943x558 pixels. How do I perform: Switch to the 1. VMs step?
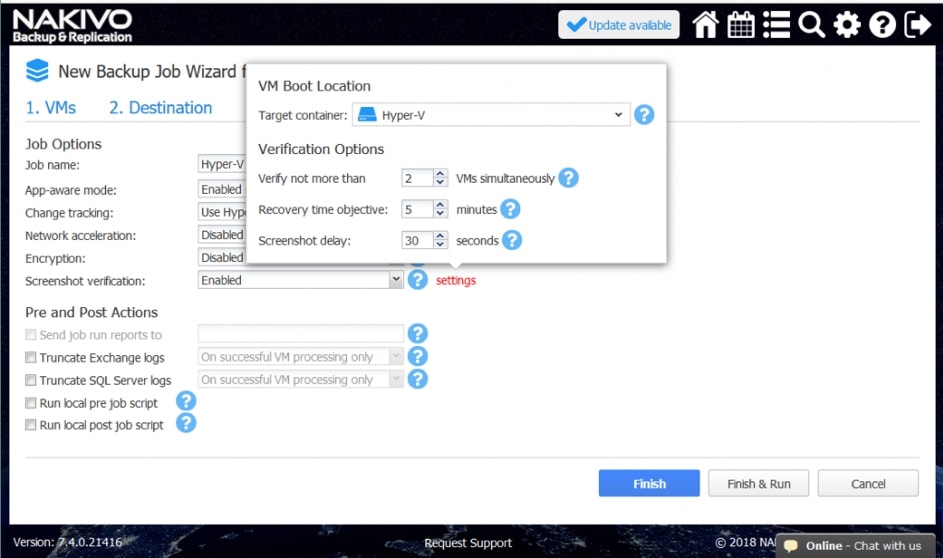click(x=50, y=108)
